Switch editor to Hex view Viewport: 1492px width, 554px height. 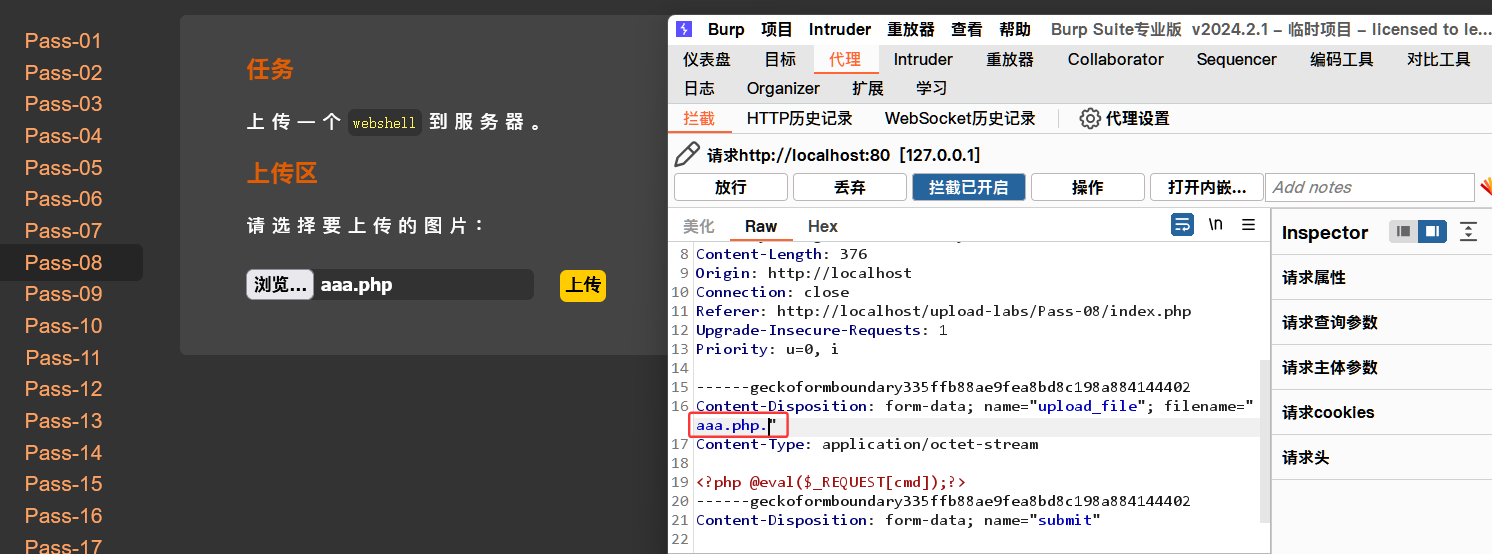823,226
